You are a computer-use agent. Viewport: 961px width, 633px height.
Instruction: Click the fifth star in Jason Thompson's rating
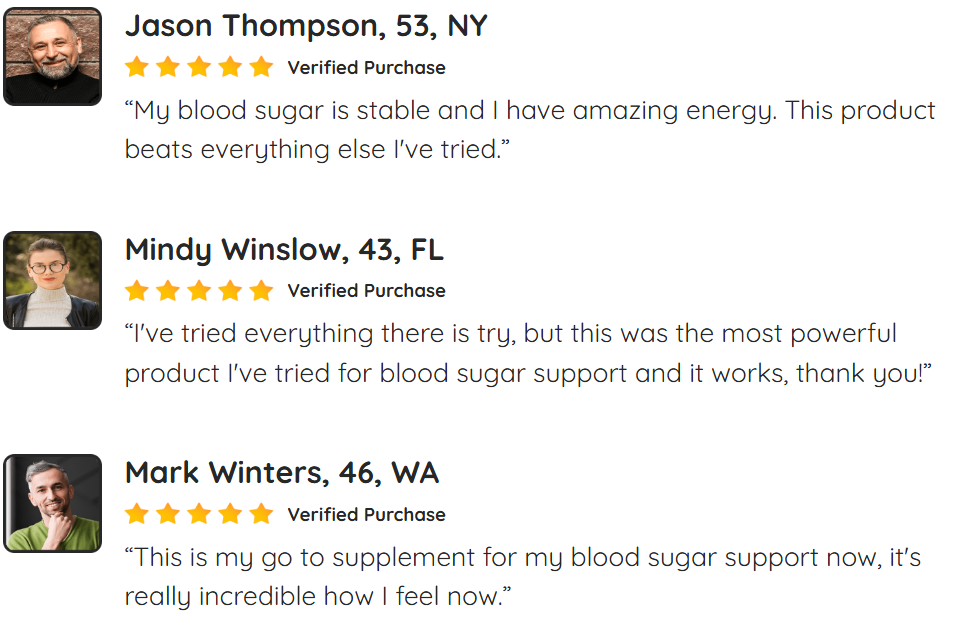261,66
